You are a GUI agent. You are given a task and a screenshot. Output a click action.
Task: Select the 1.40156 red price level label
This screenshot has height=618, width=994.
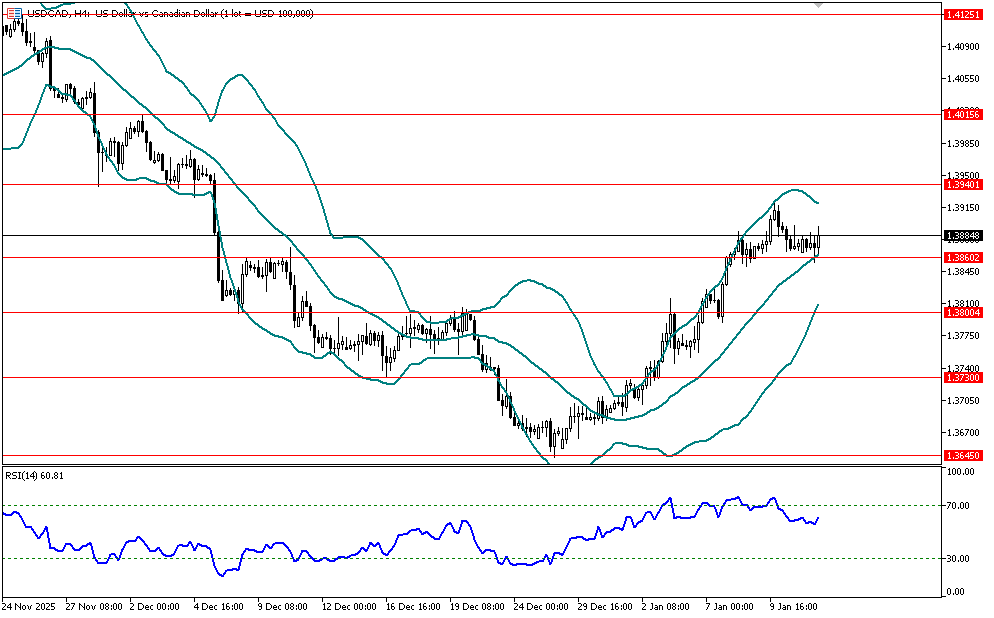[963, 115]
